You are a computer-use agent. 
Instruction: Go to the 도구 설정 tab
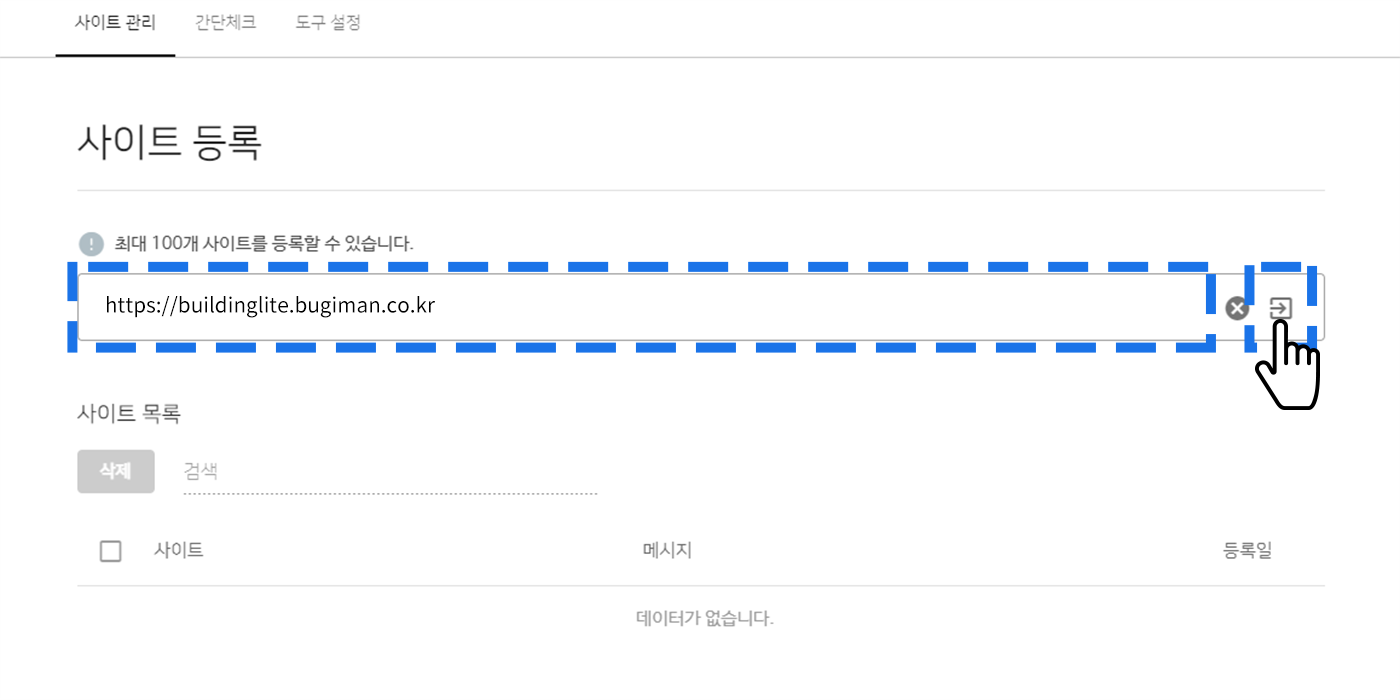pos(328,23)
